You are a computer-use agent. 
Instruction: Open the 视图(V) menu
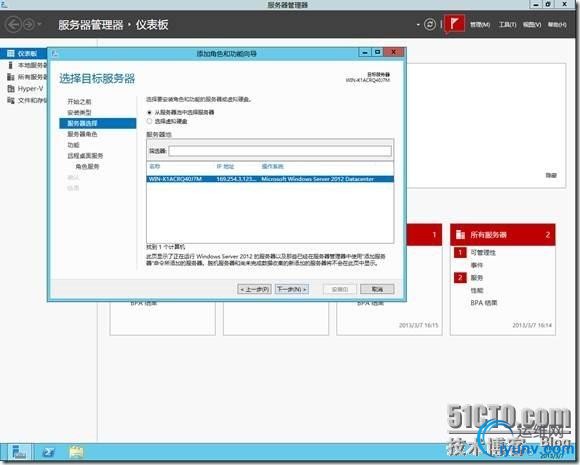532,25
